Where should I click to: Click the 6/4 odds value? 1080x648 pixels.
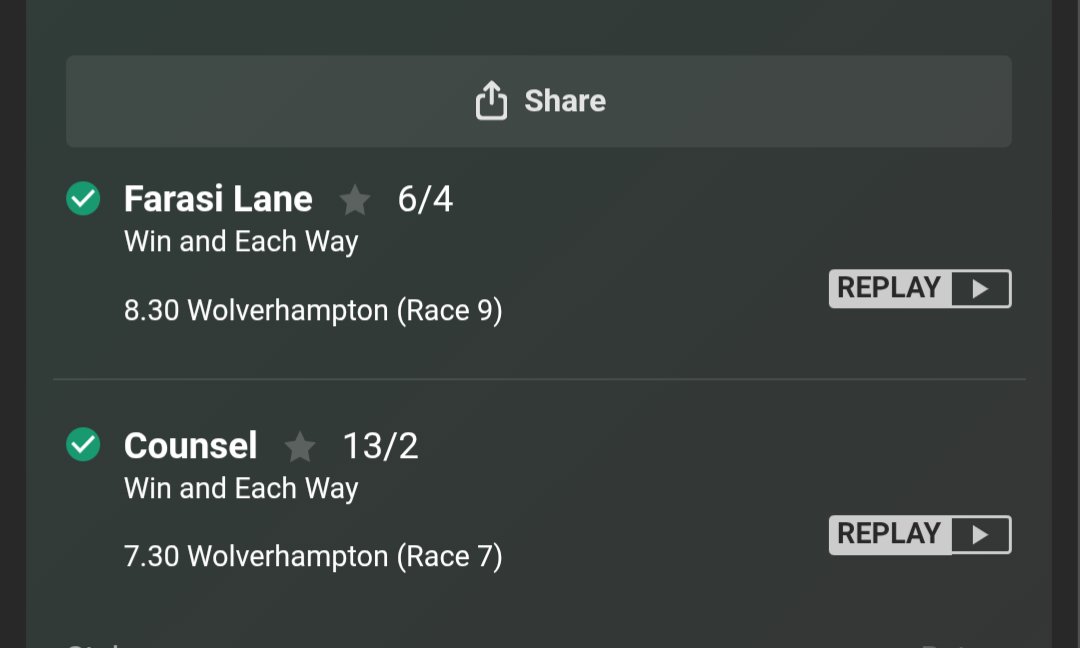425,200
